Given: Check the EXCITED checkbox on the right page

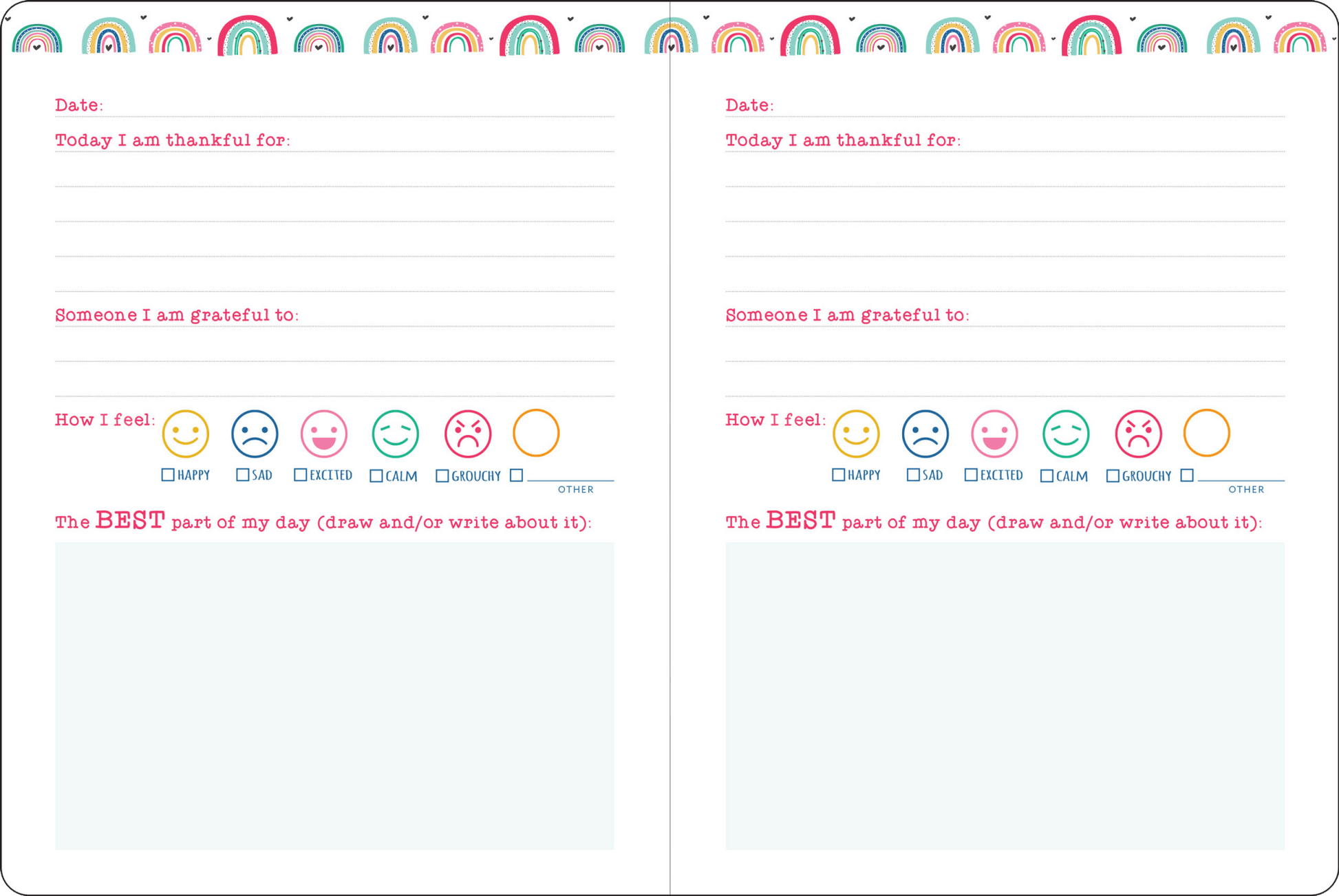Looking at the screenshot, I should pos(972,475).
